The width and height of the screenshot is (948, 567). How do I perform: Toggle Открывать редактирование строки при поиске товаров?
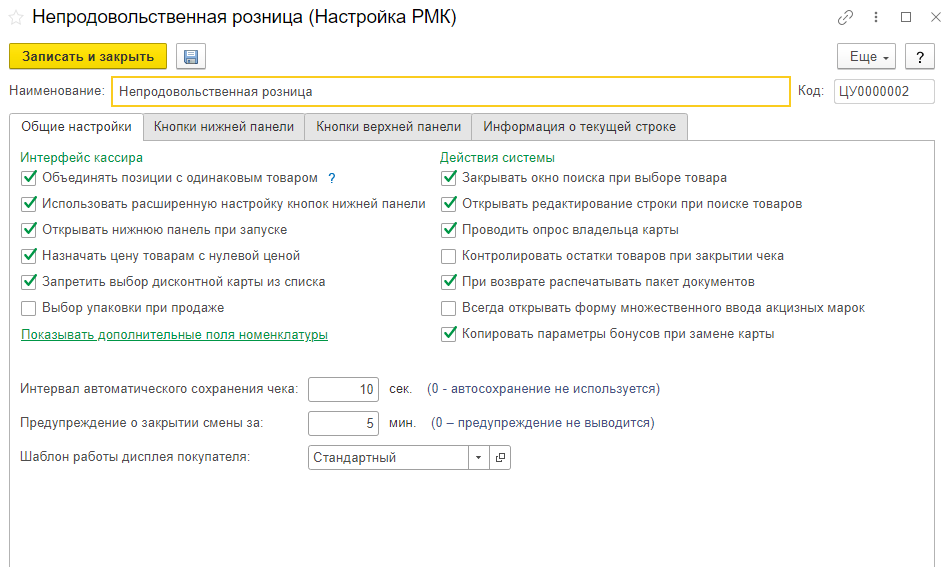coord(449,204)
